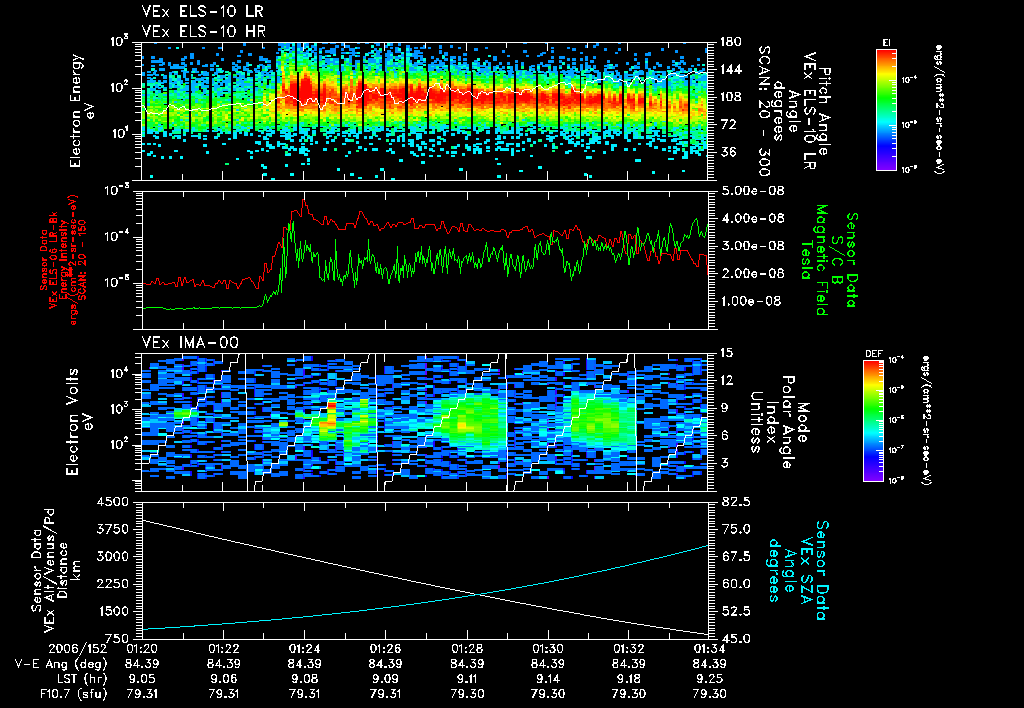Image resolution: width=1024 pixels, height=708 pixels.
Task: Select the 'VEx ELS-10 HR' title
Action: point(204,31)
